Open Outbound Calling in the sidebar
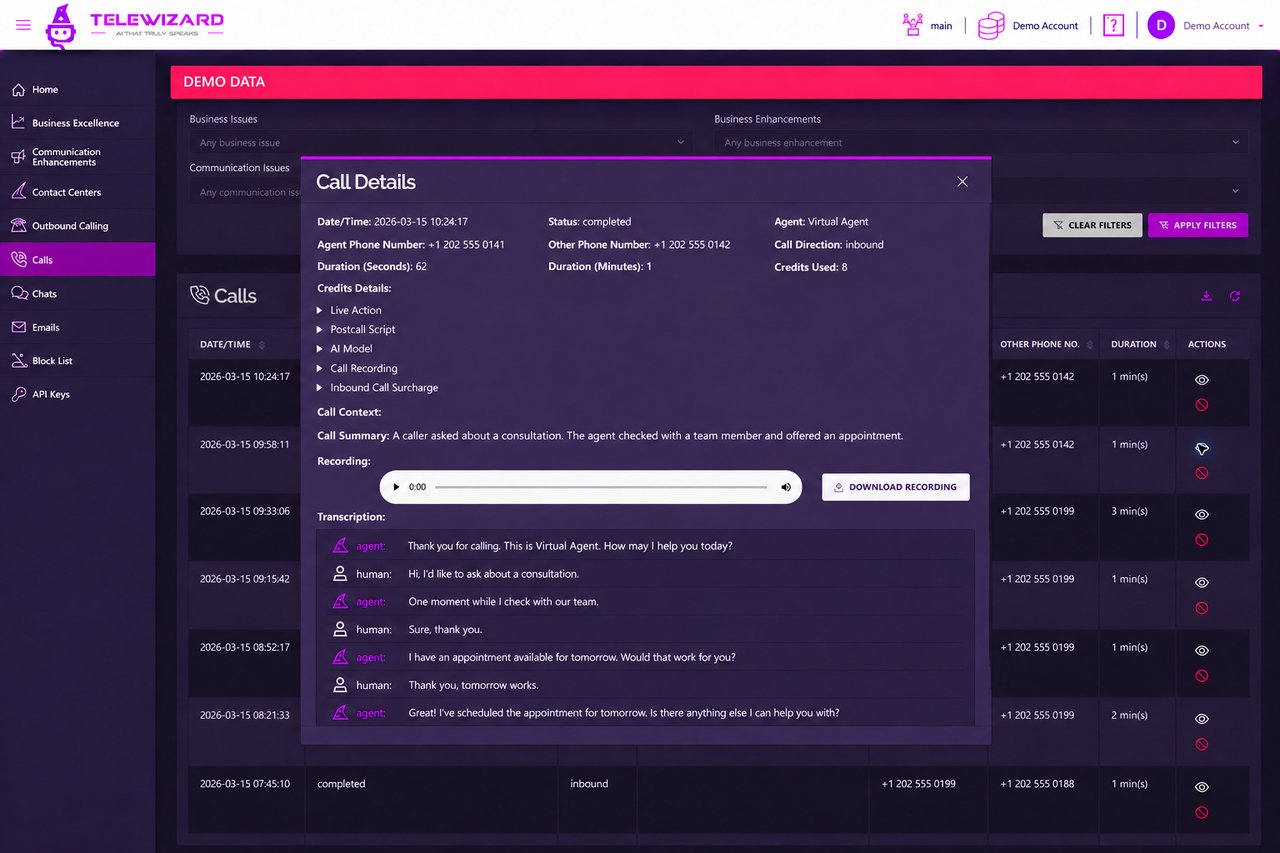Viewport: 1280px width, 853px height. pyautogui.click(x=78, y=226)
